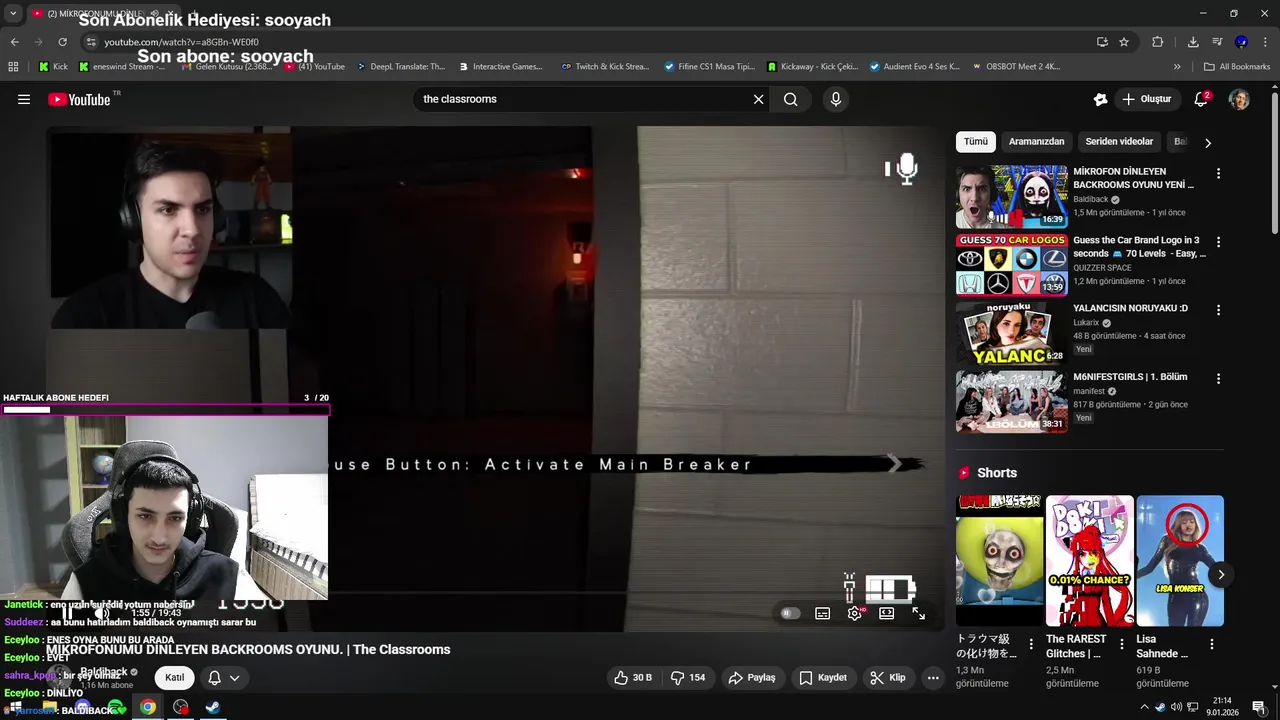This screenshot has height=720, width=1280.
Task: Open the Windows notification center icon
Action: [1258, 707]
